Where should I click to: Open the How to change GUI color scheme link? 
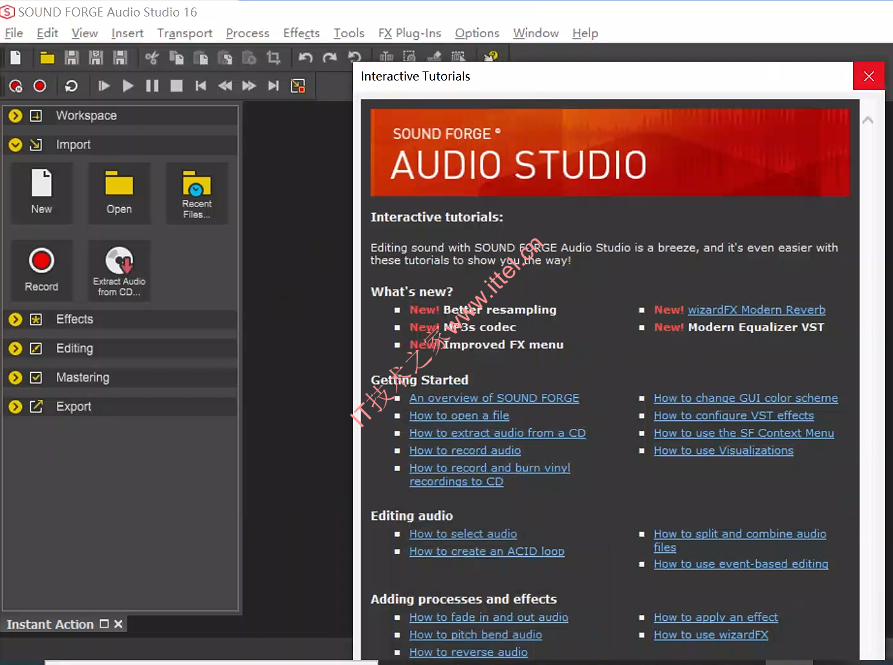click(x=745, y=398)
